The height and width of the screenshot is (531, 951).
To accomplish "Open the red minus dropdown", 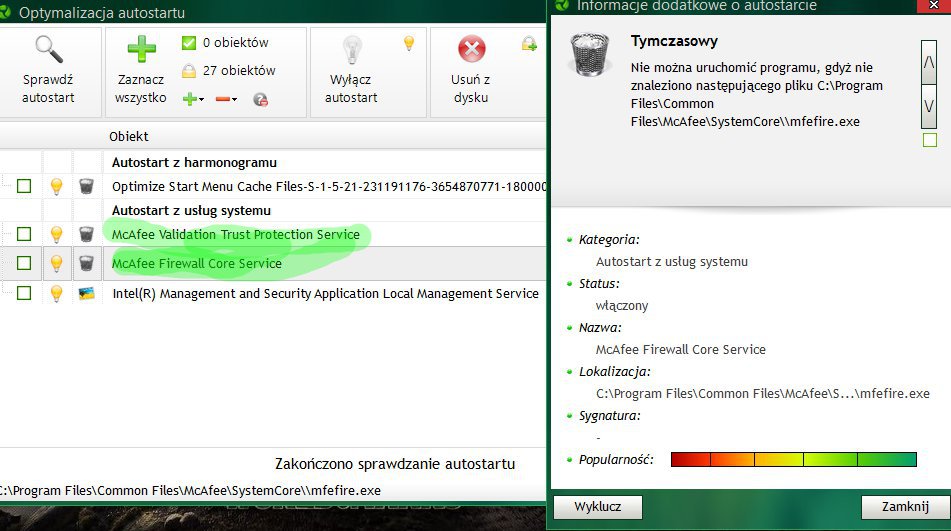I will point(226,99).
